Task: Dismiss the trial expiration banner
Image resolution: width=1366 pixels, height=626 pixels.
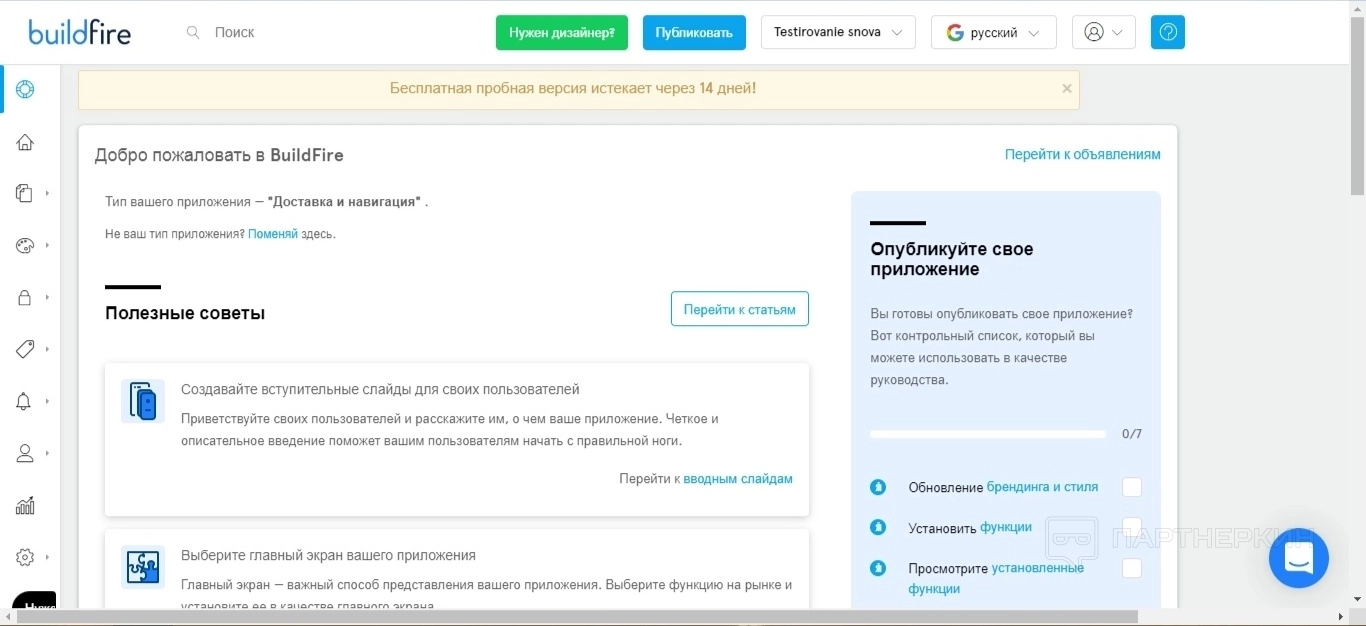Action: point(1067,88)
